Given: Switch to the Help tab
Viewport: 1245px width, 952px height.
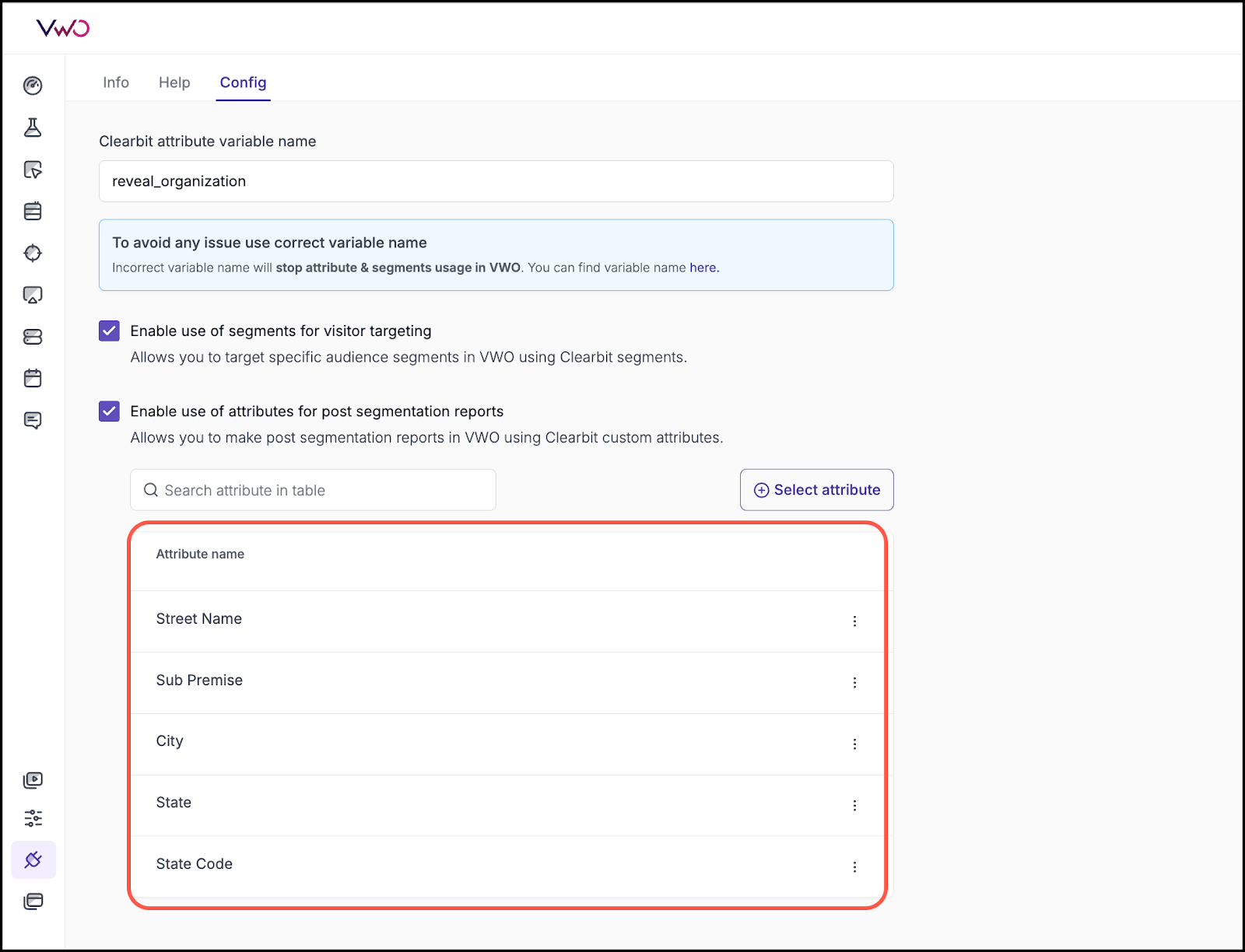Looking at the screenshot, I should click(x=174, y=82).
